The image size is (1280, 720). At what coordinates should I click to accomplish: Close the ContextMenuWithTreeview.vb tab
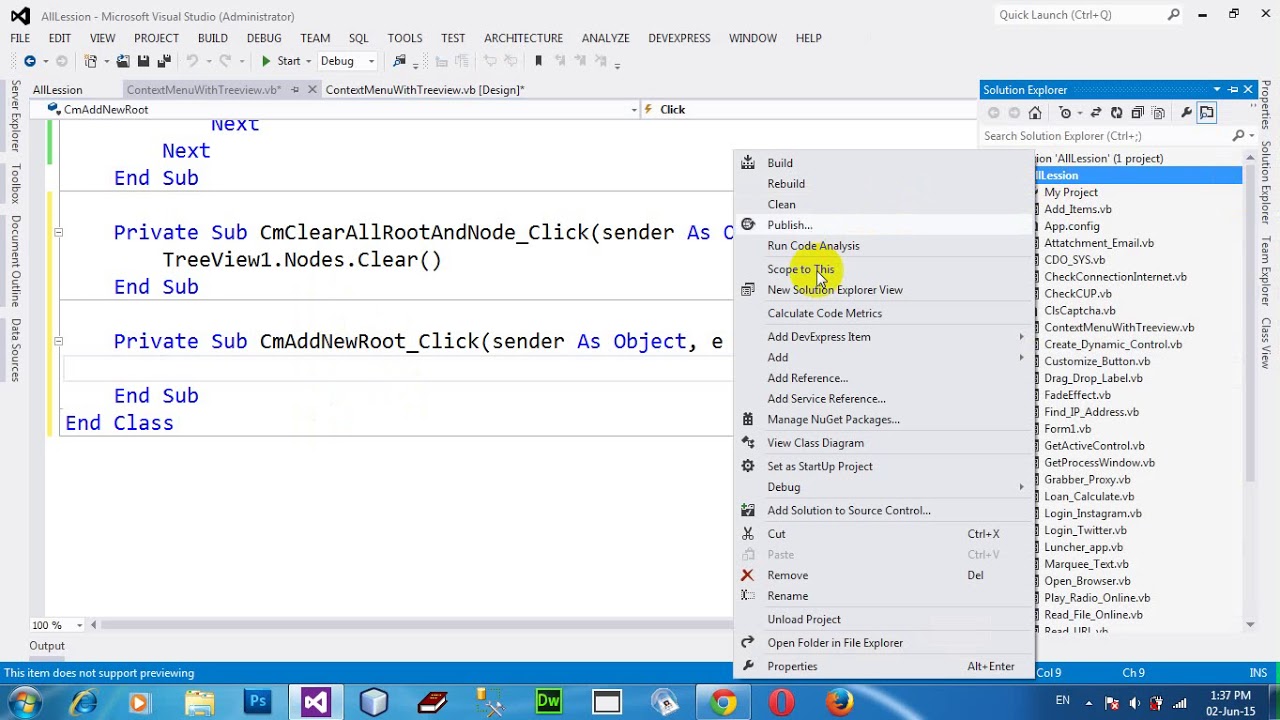click(312, 90)
